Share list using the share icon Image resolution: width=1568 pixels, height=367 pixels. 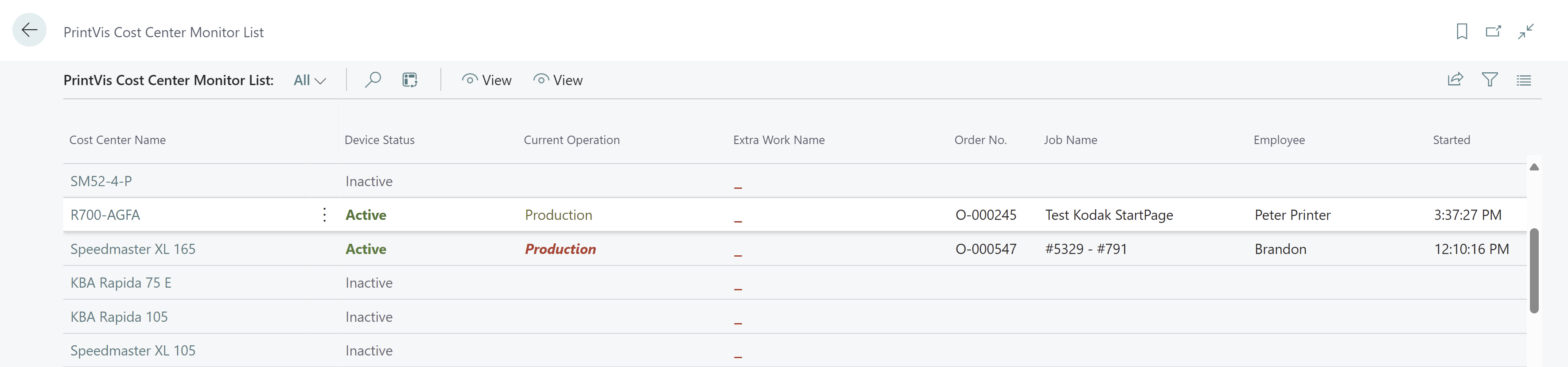click(1455, 80)
